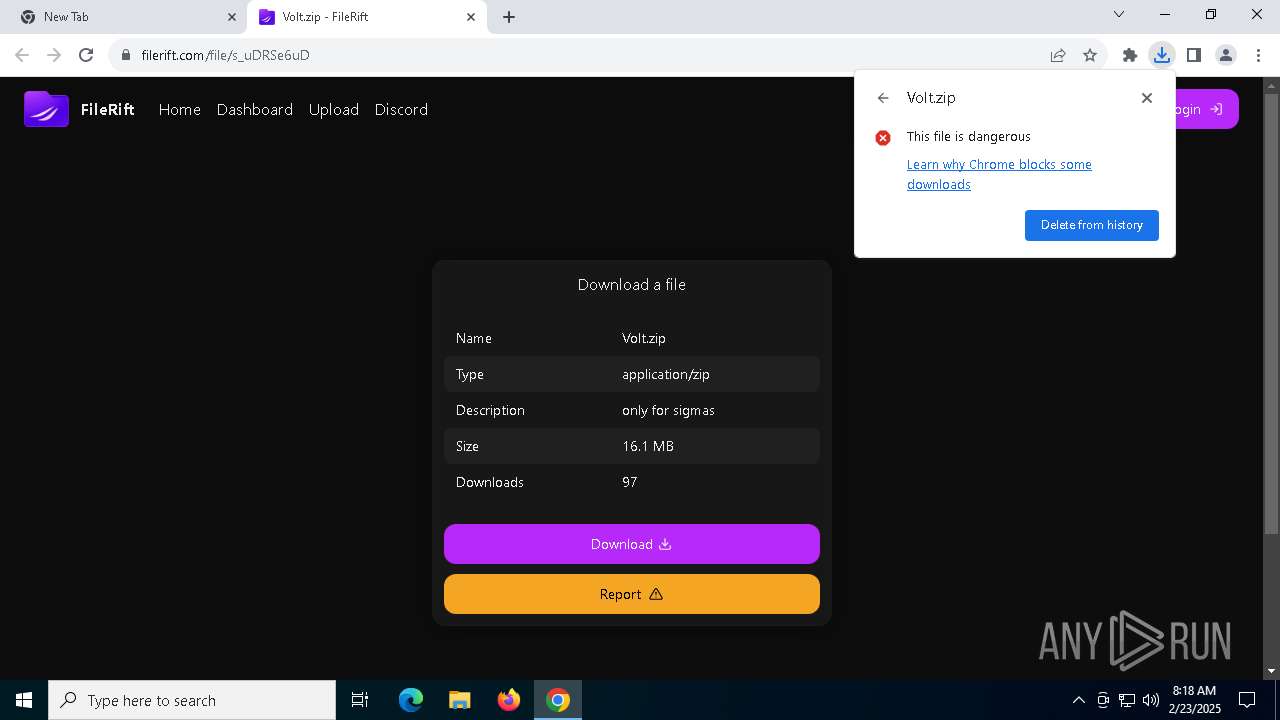
Task: Click the FileRift logo icon
Action: point(46,109)
